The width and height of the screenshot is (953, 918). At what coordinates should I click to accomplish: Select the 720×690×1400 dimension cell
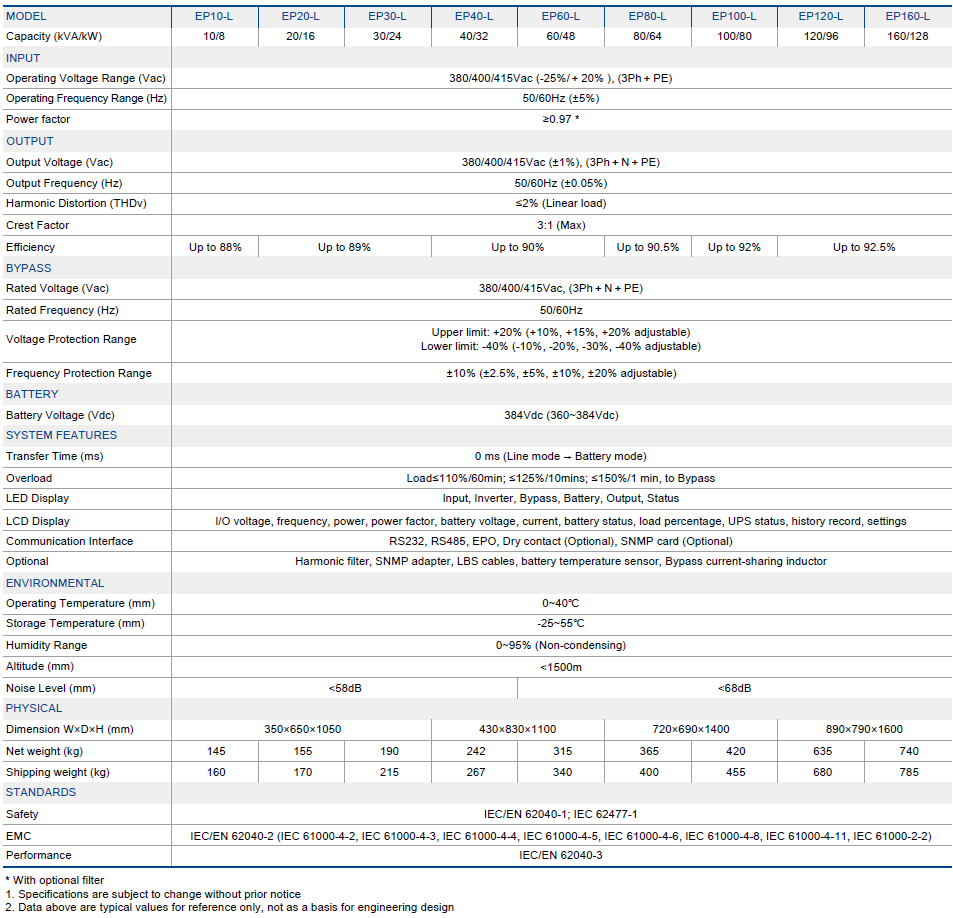690,729
